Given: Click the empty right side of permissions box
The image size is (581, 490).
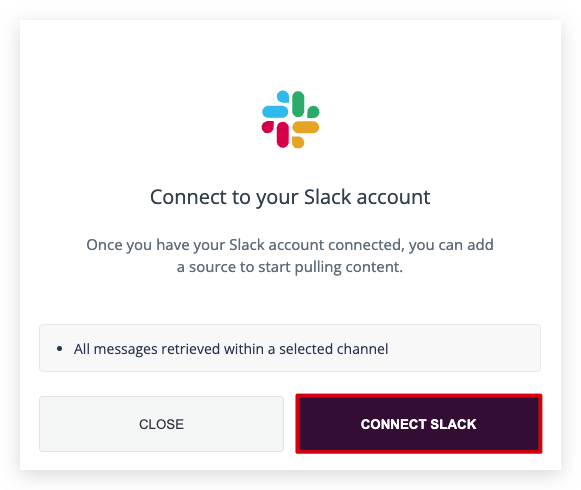Looking at the screenshot, I should [x=463, y=348].
